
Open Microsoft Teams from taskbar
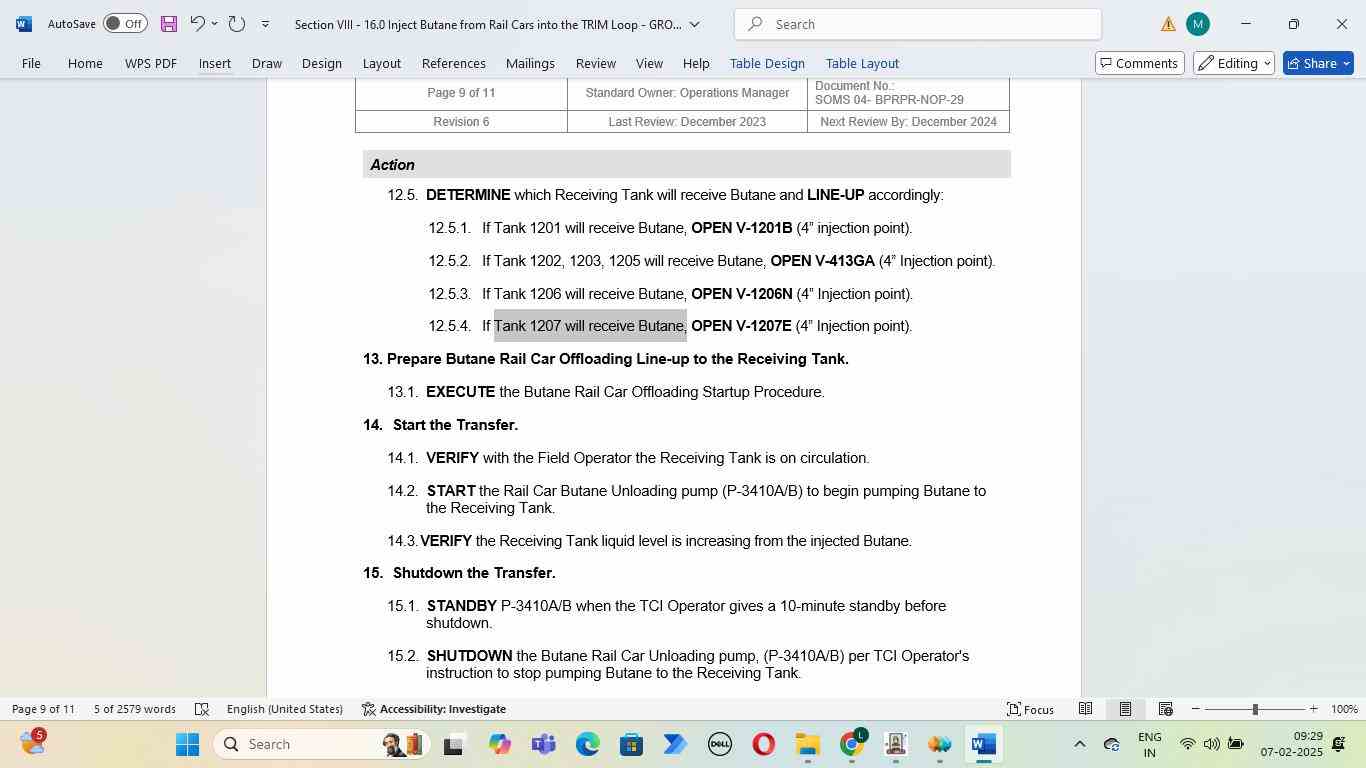pos(543,744)
